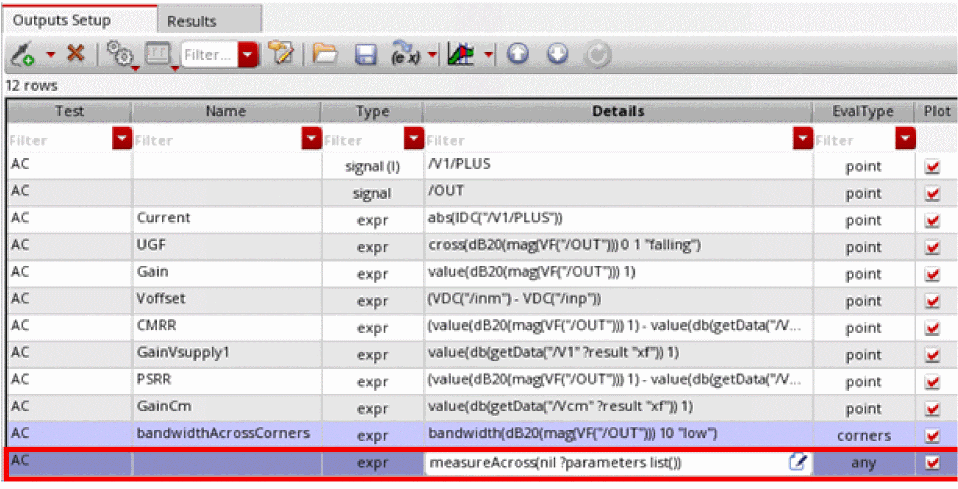Click the Name column header
The width and height of the screenshot is (958, 489).
[226, 111]
